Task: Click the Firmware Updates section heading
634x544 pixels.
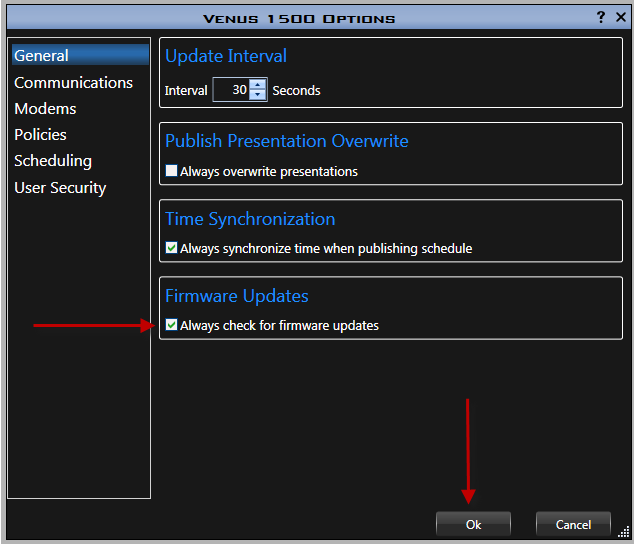Action: (x=237, y=296)
